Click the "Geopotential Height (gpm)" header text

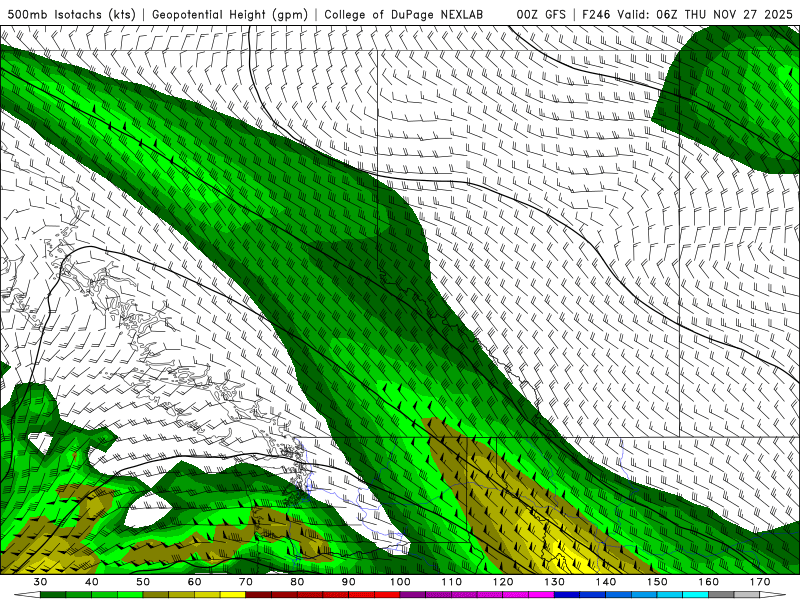tap(230, 14)
